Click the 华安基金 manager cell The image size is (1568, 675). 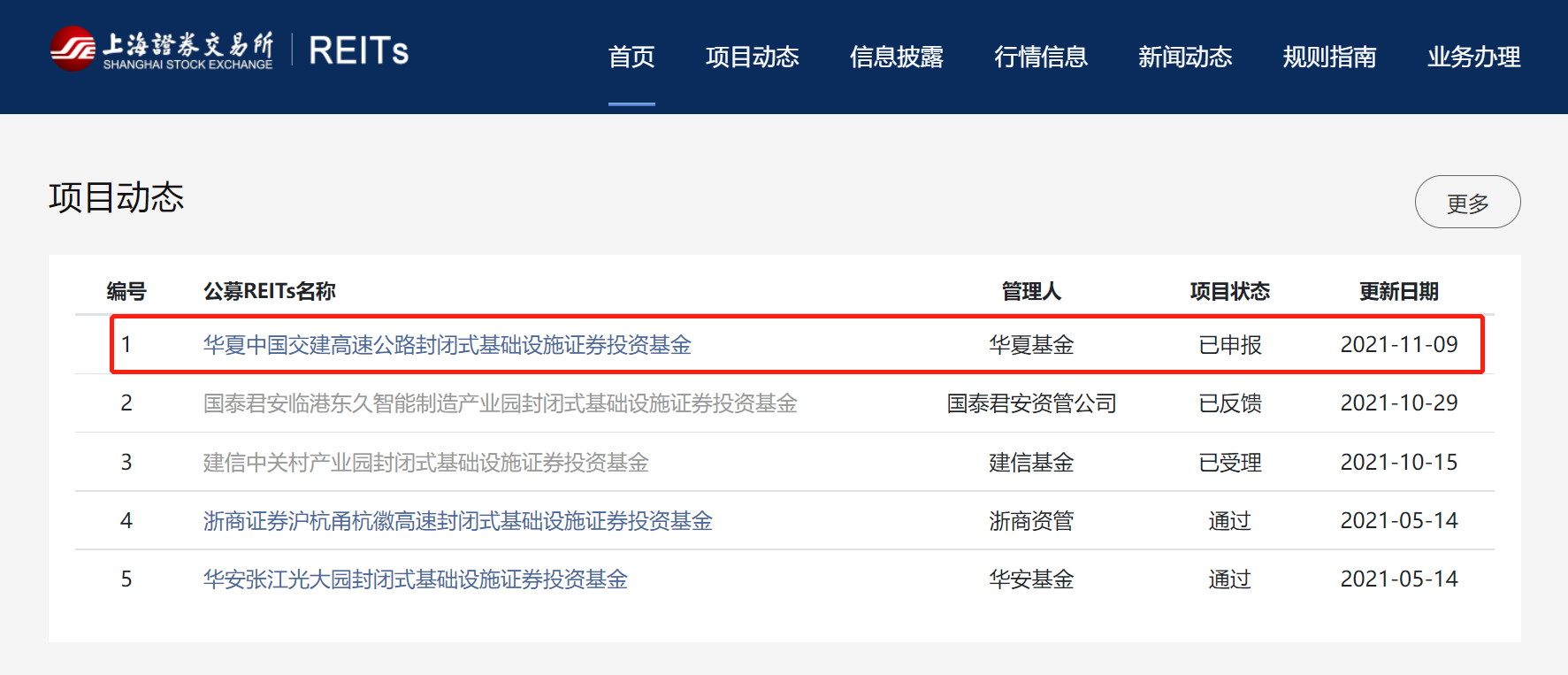pos(1031,579)
